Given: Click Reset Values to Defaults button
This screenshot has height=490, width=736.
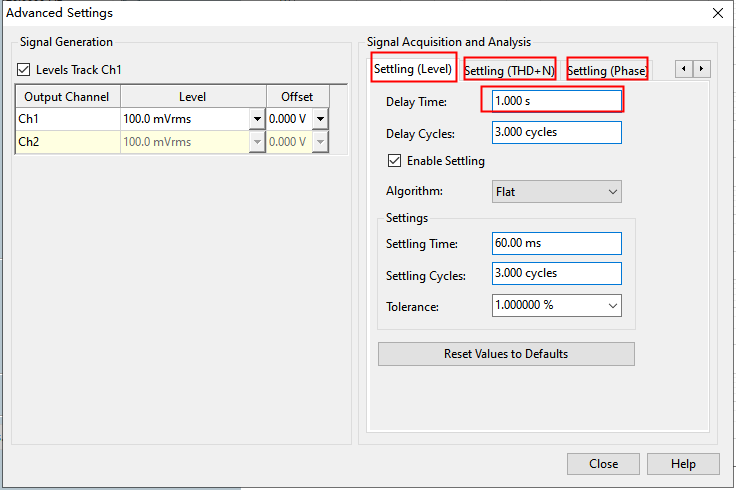Looking at the screenshot, I should [x=506, y=354].
